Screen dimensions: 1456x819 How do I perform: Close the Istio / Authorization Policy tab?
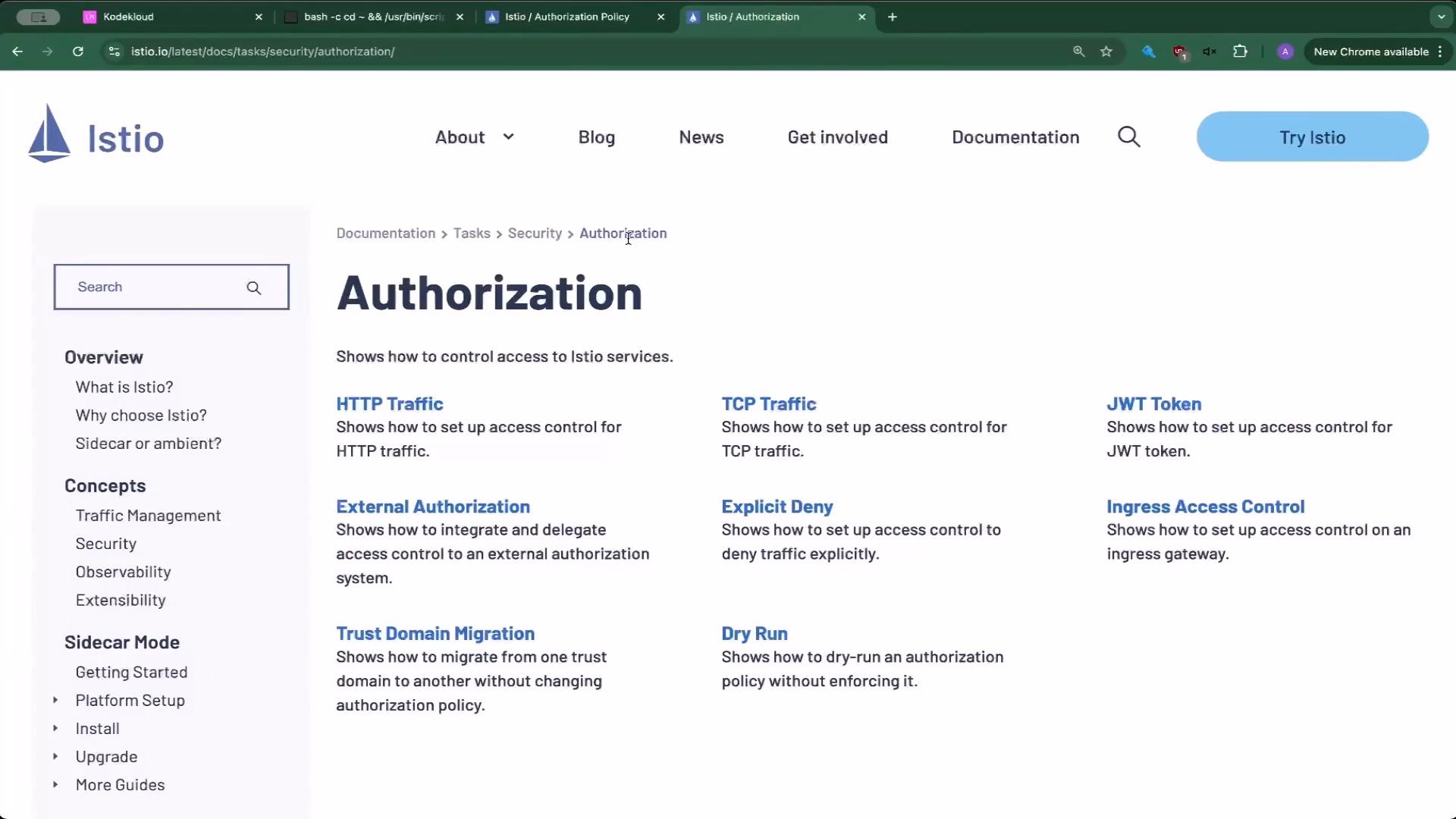[x=661, y=17]
